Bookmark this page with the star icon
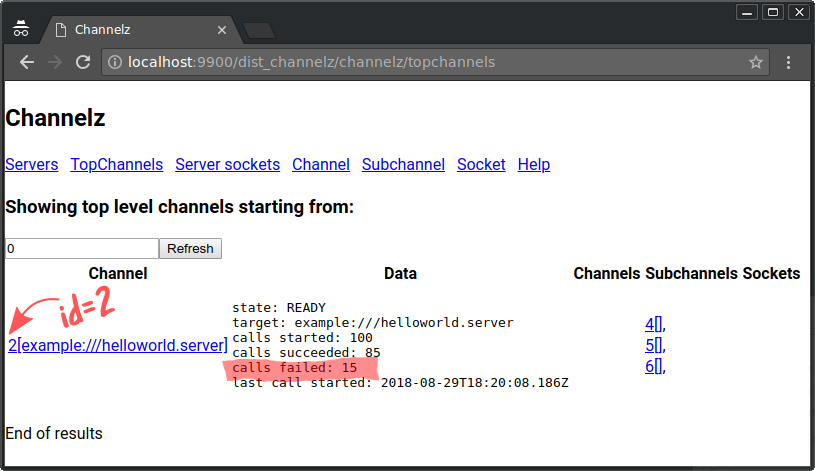Screen dimensions: 815x471 pos(756,62)
